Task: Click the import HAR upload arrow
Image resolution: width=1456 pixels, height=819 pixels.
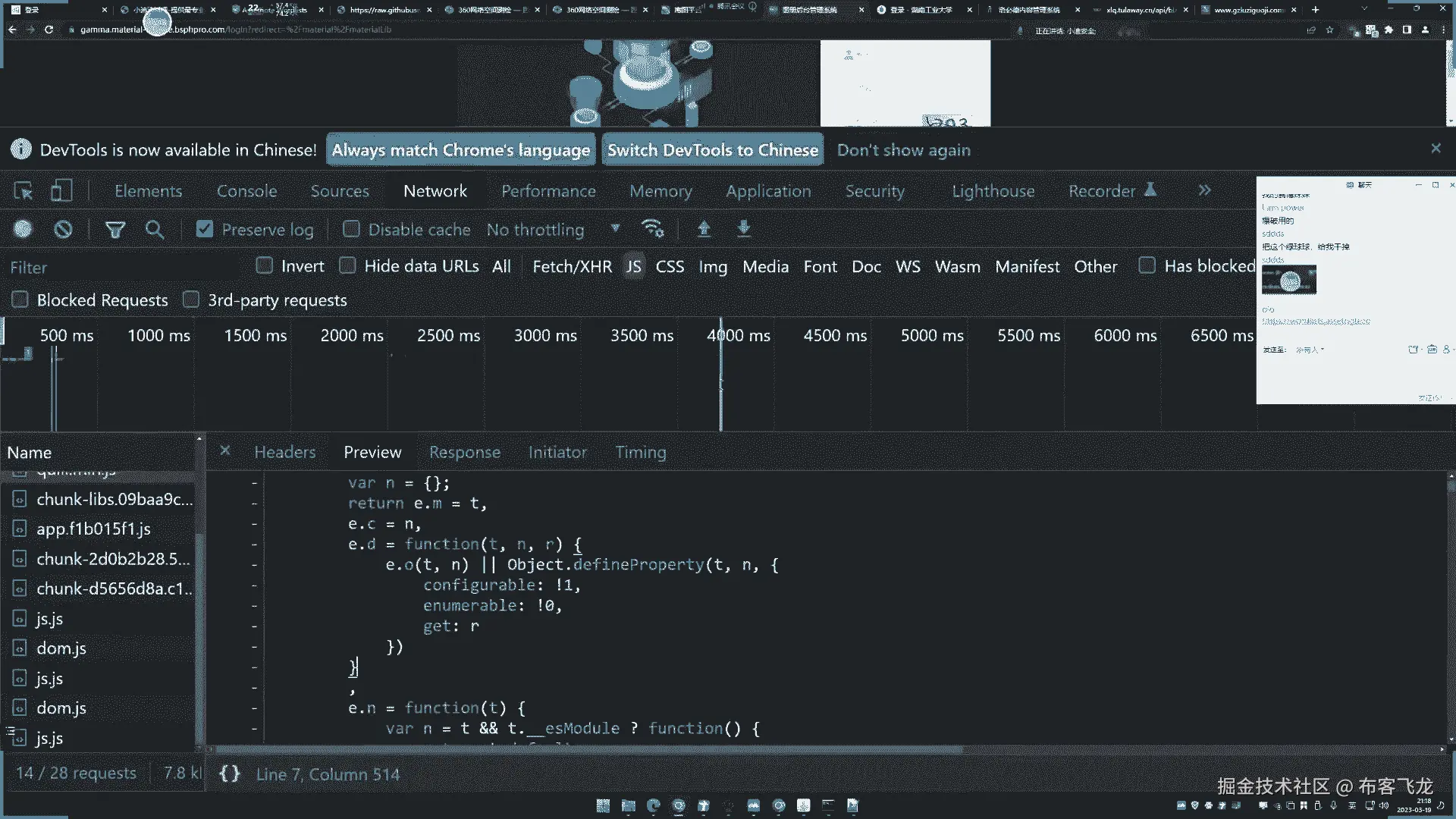Action: tap(704, 228)
